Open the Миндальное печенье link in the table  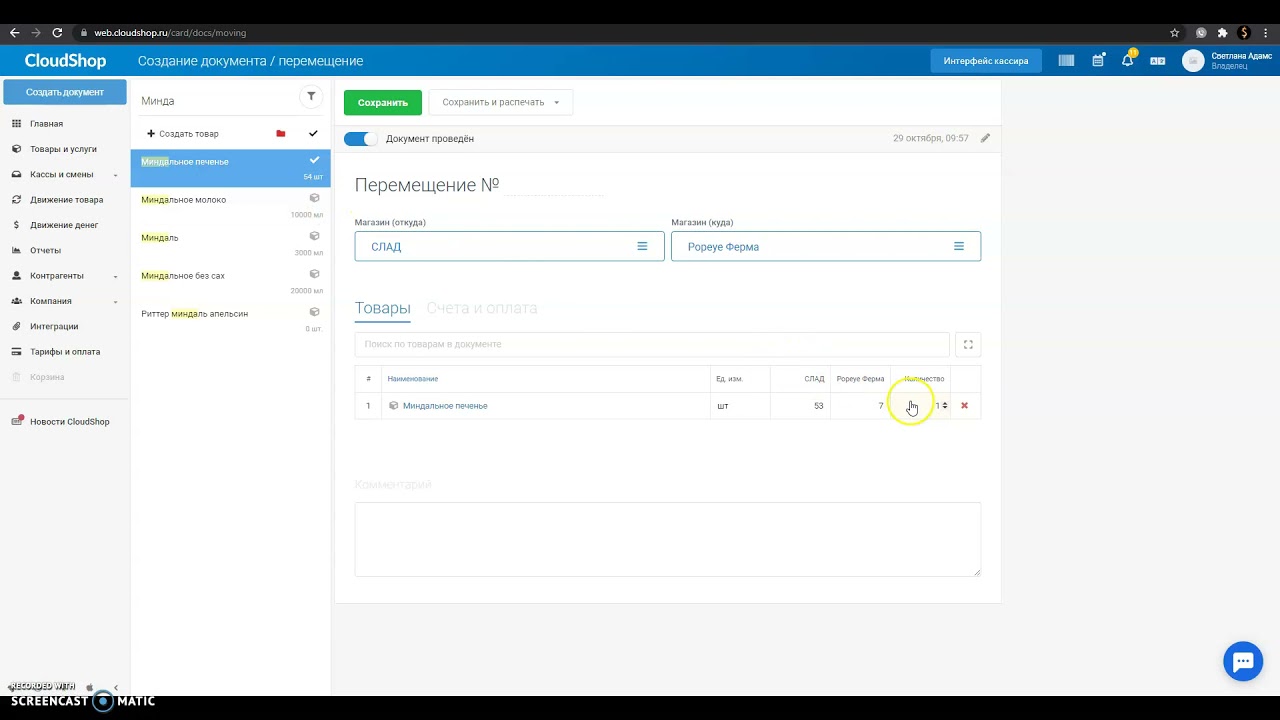coord(445,406)
